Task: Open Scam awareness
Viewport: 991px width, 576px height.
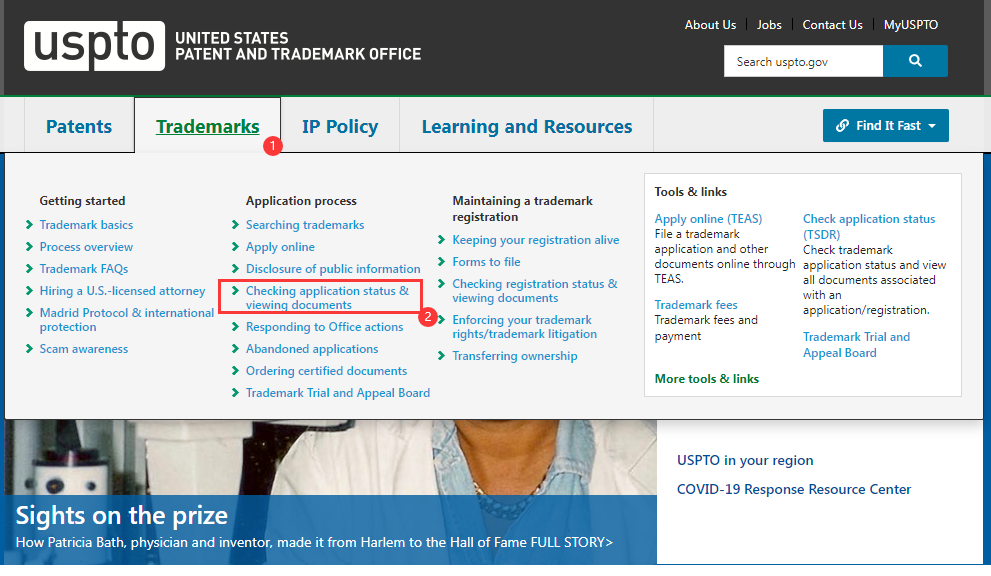Action: [x=84, y=349]
